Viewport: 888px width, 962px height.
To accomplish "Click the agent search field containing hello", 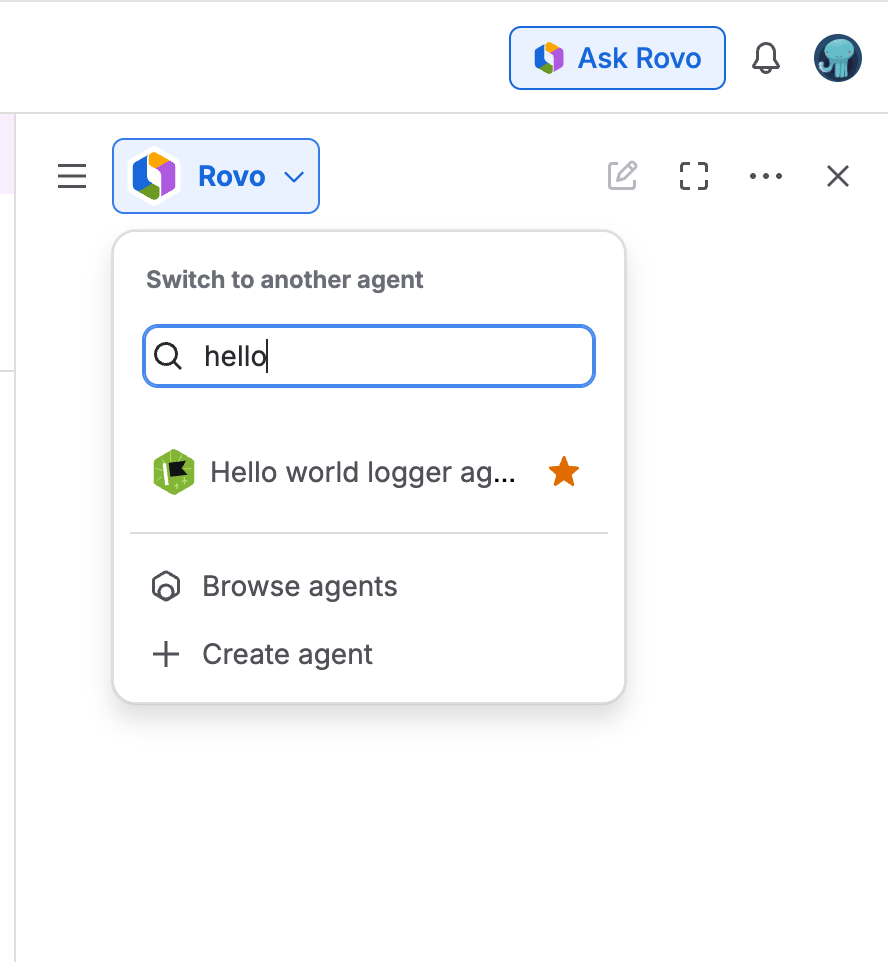I will (369, 356).
